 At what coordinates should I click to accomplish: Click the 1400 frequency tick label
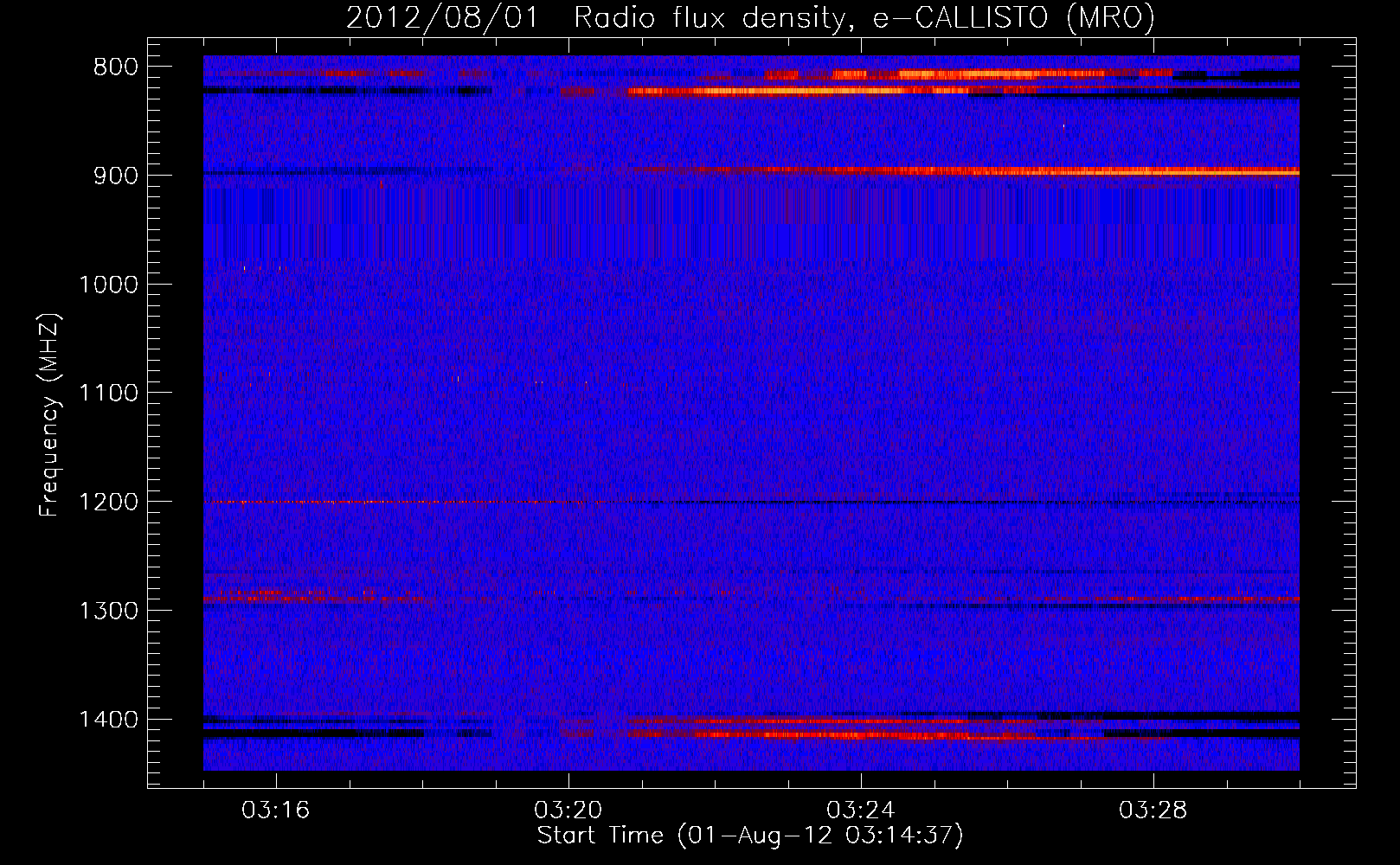point(108,720)
